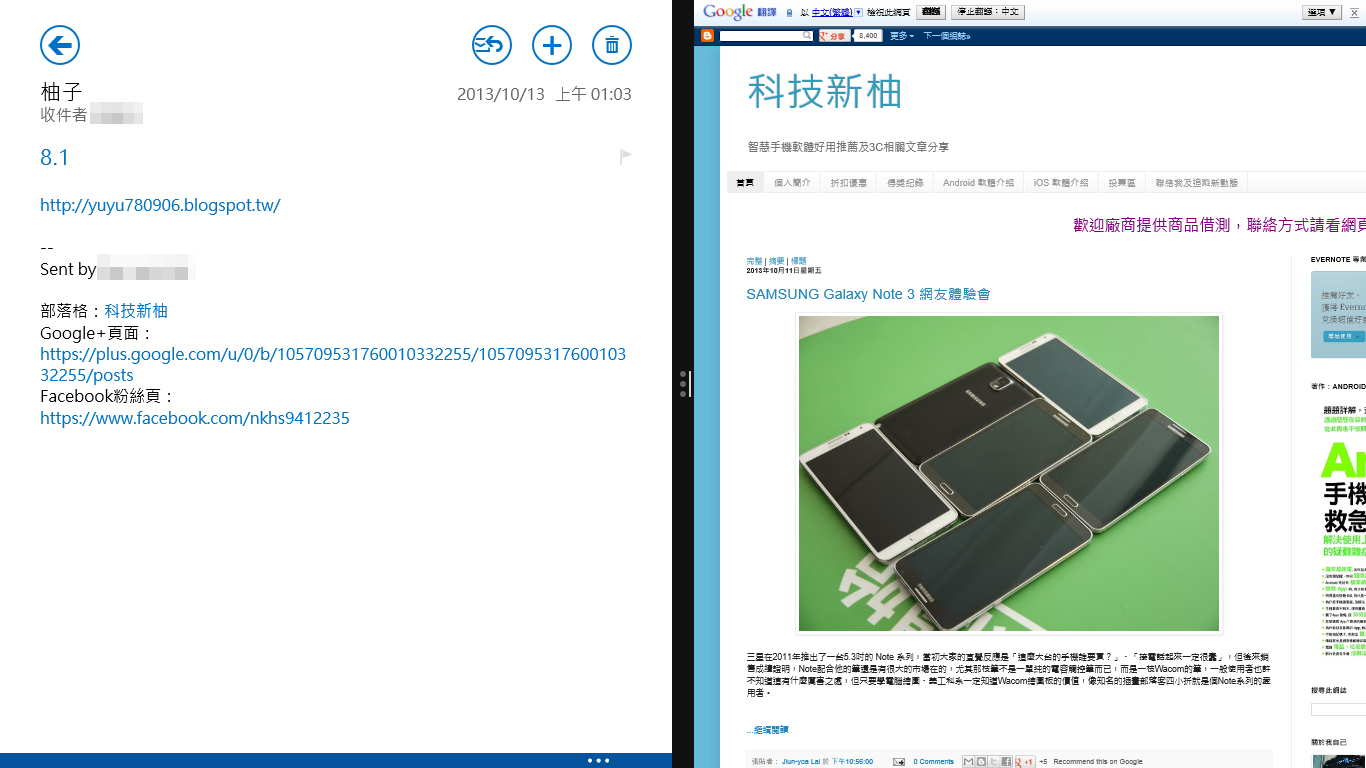This screenshot has width=1366, height=768.
Task: Open the 投票區 tab
Action: (1122, 183)
